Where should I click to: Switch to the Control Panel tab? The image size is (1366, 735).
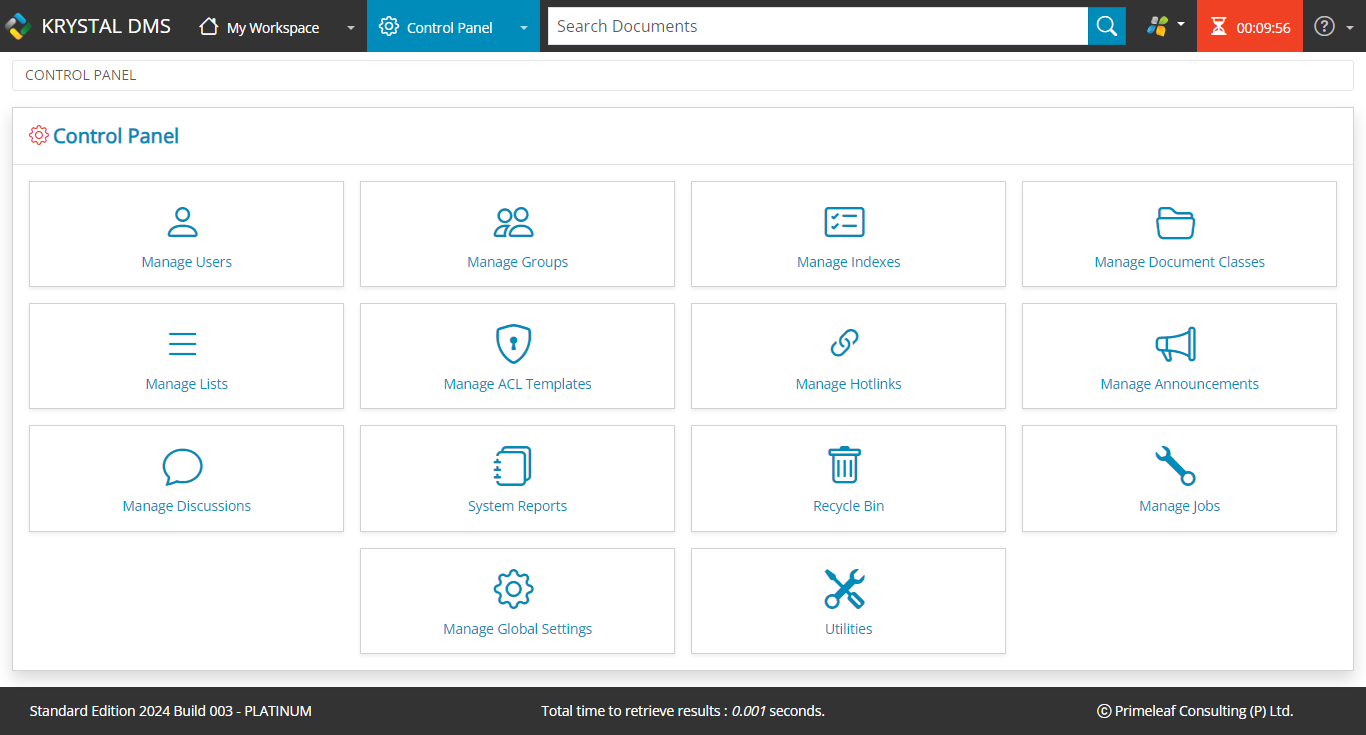(x=447, y=27)
